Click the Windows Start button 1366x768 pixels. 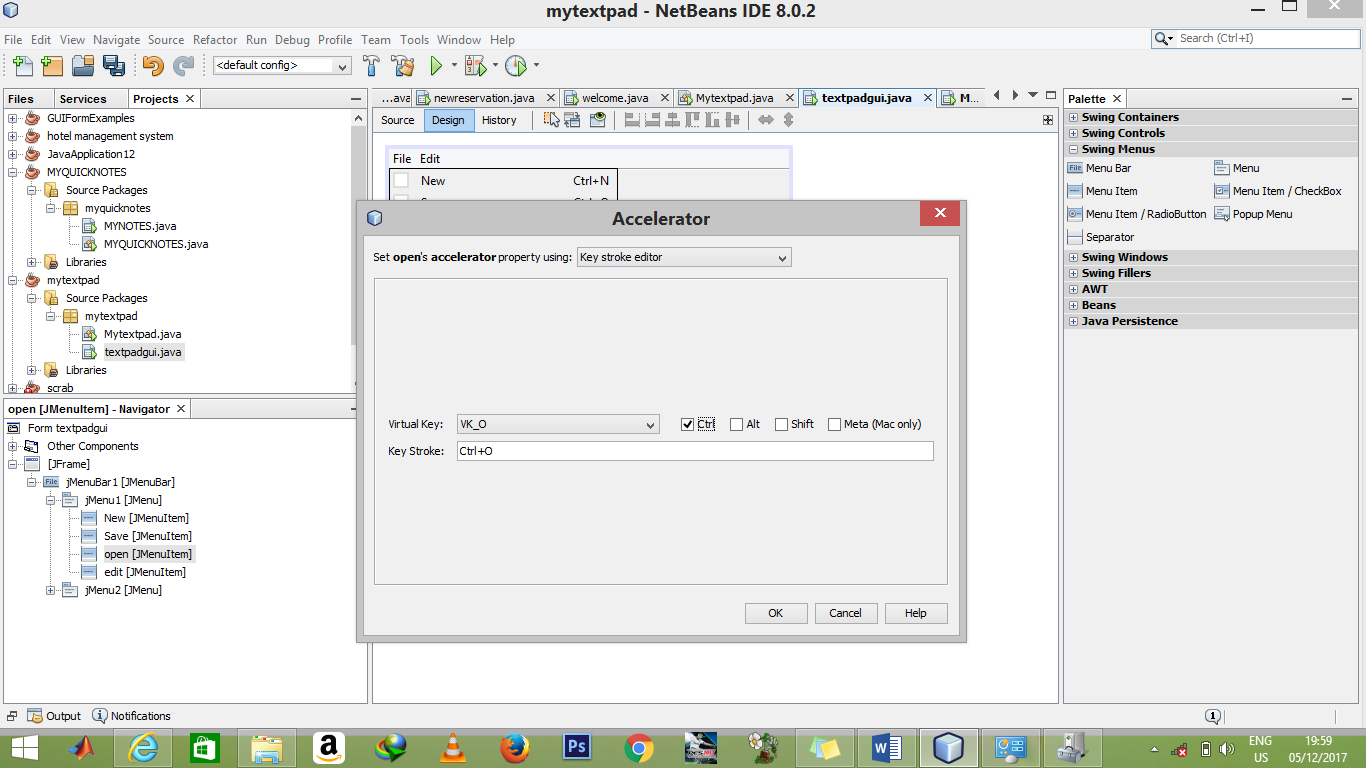tap(24, 748)
